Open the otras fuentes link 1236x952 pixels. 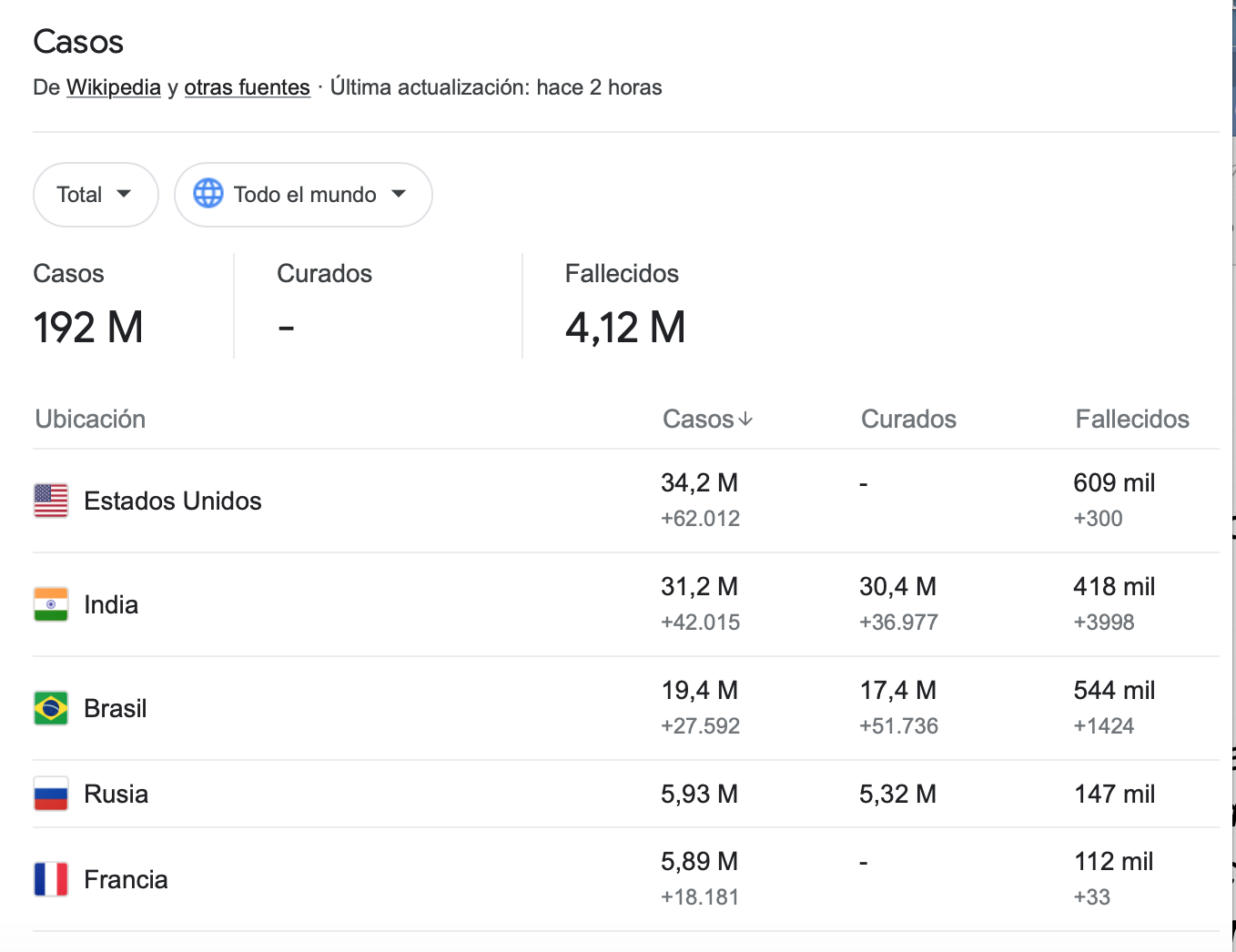248,87
